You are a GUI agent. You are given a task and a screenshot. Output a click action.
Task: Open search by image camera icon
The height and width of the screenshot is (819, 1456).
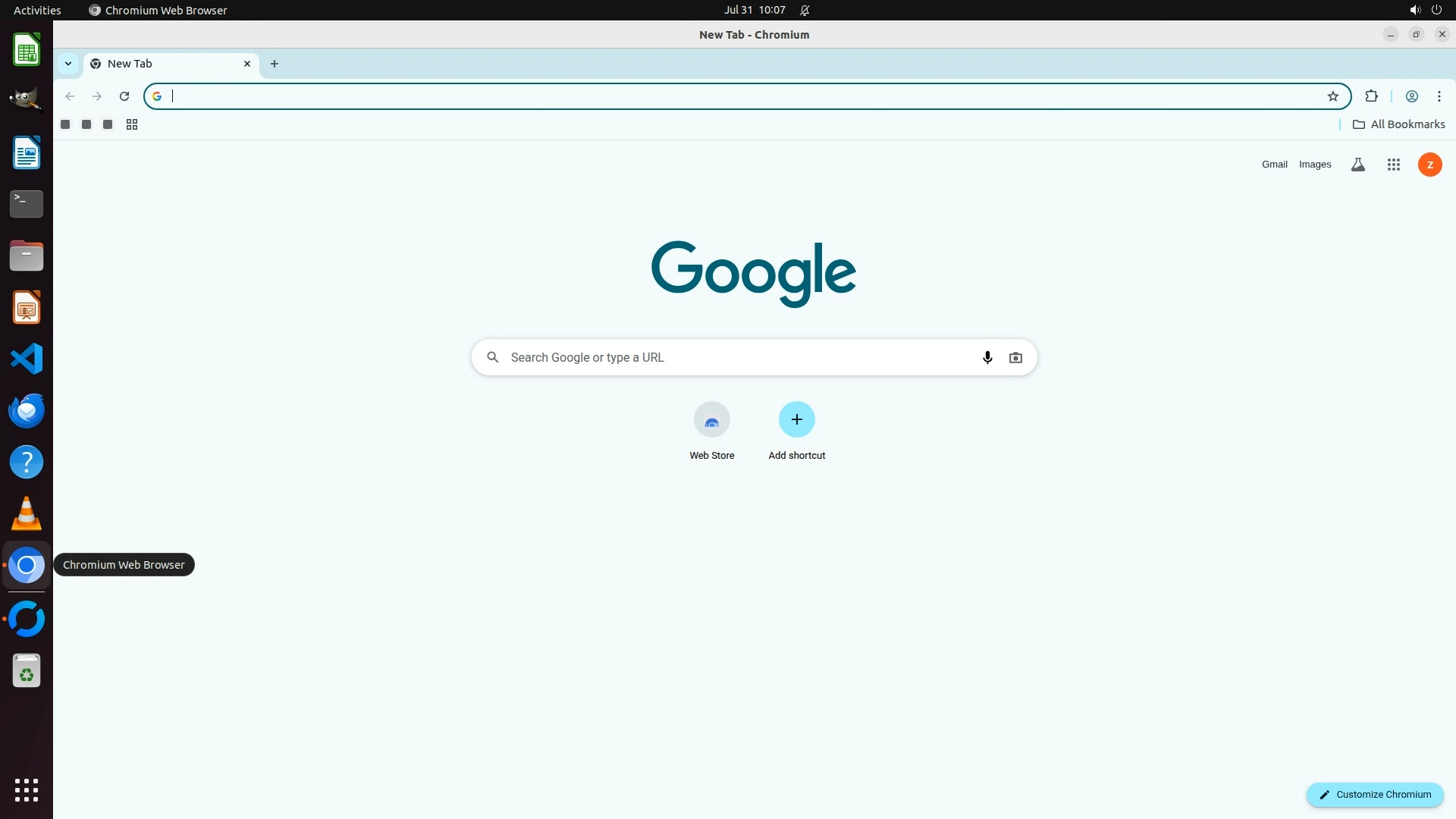pos(1015,357)
